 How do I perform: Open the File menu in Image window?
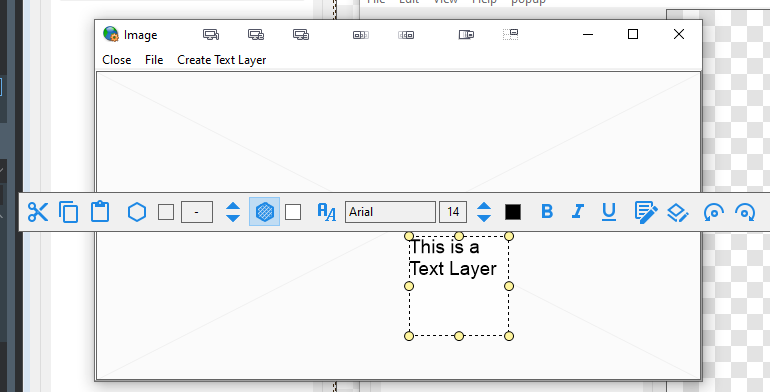click(154, 60)
